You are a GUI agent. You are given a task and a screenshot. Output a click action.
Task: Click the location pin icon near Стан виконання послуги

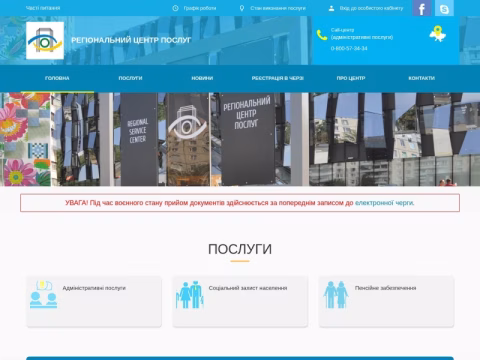tap(242, 8)
